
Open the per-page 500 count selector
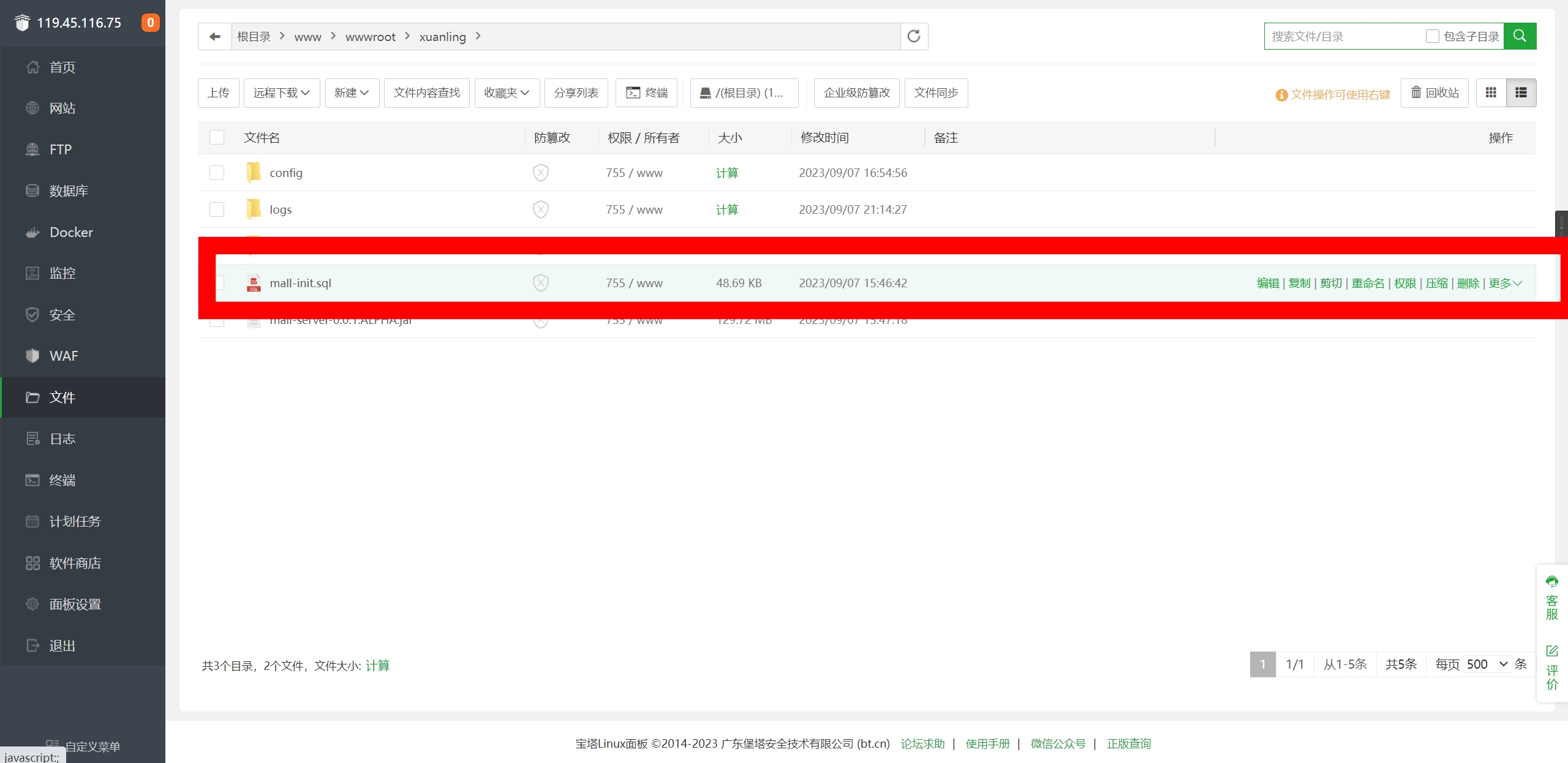(1486, 664)
